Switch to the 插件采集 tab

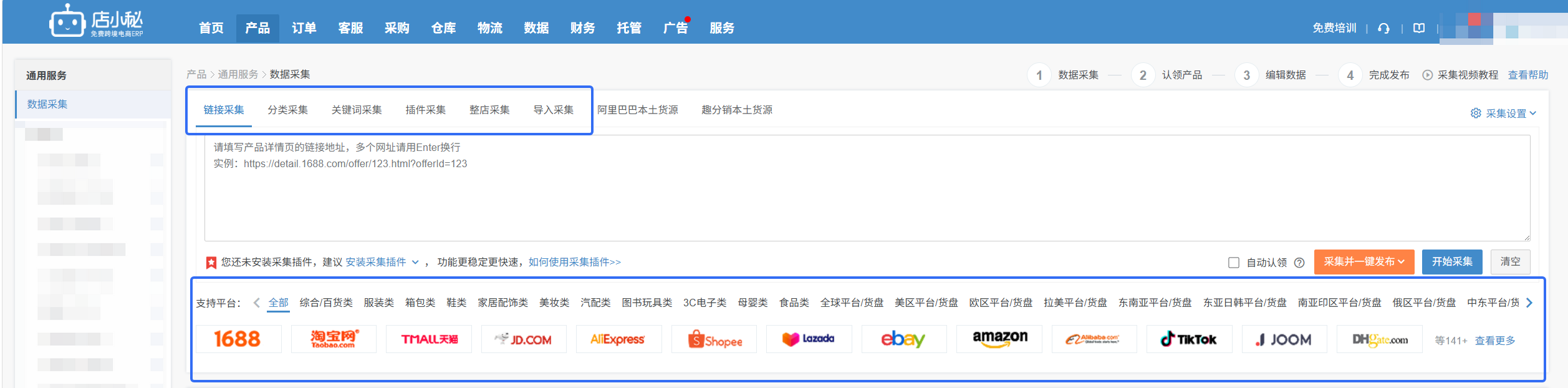pyautogui.click(x=426, y=110)
